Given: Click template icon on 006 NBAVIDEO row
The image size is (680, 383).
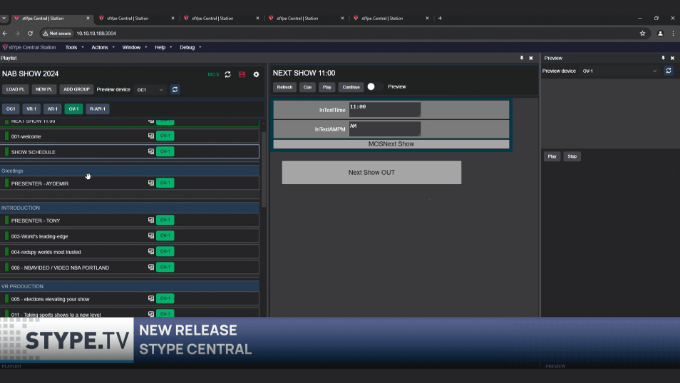Looking at the screenshot, I should 150,267.
